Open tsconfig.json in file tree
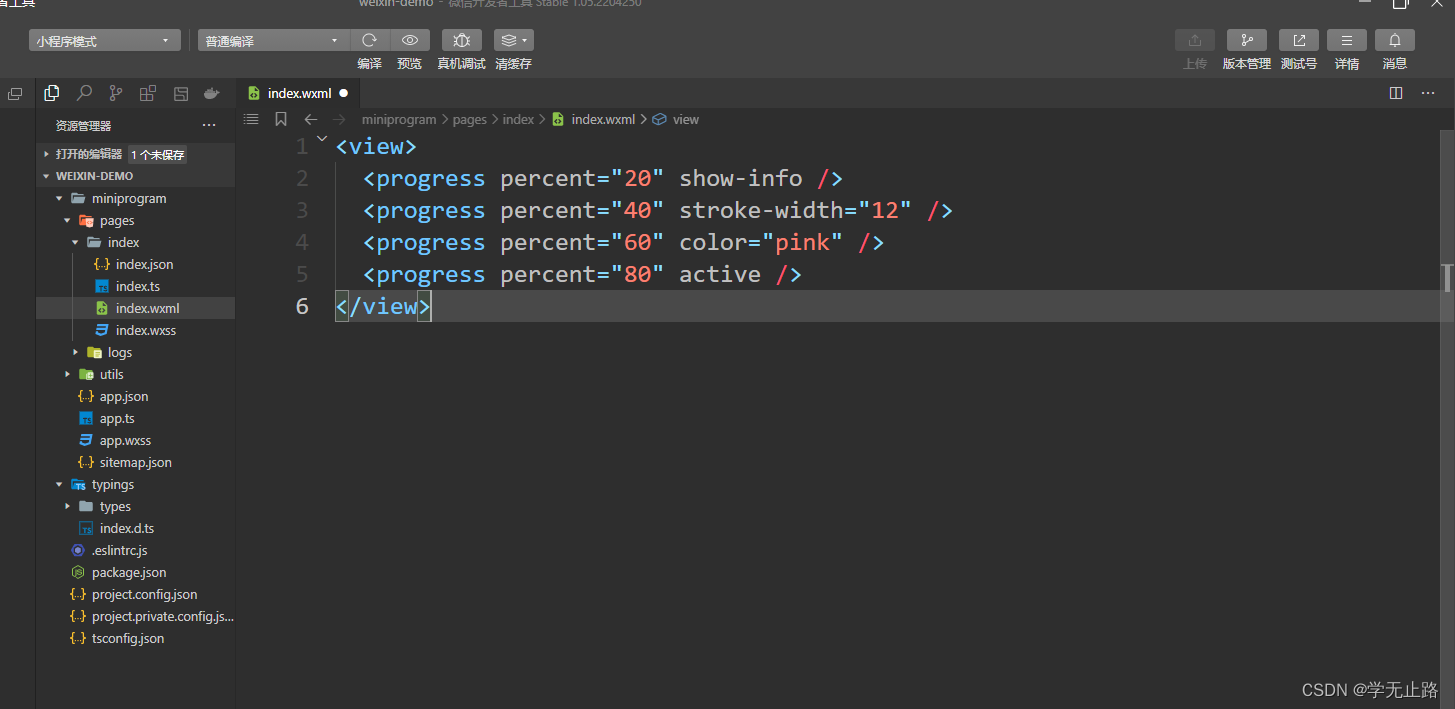 (x=128, y=638)
